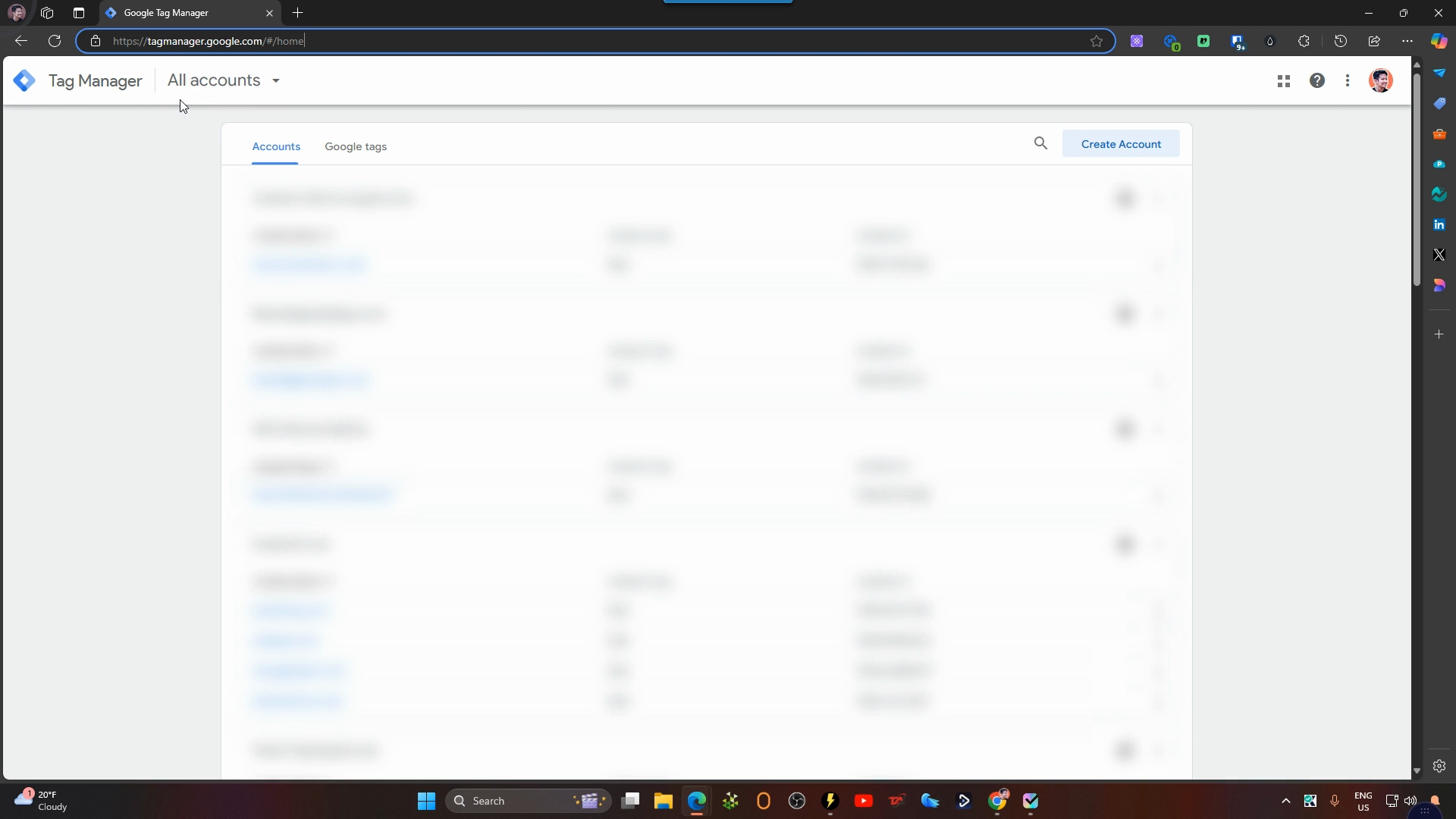Click the dark droplet extension icon
The width and height of the screenshot is (1456, 819).
click(x=1270, y=42)
